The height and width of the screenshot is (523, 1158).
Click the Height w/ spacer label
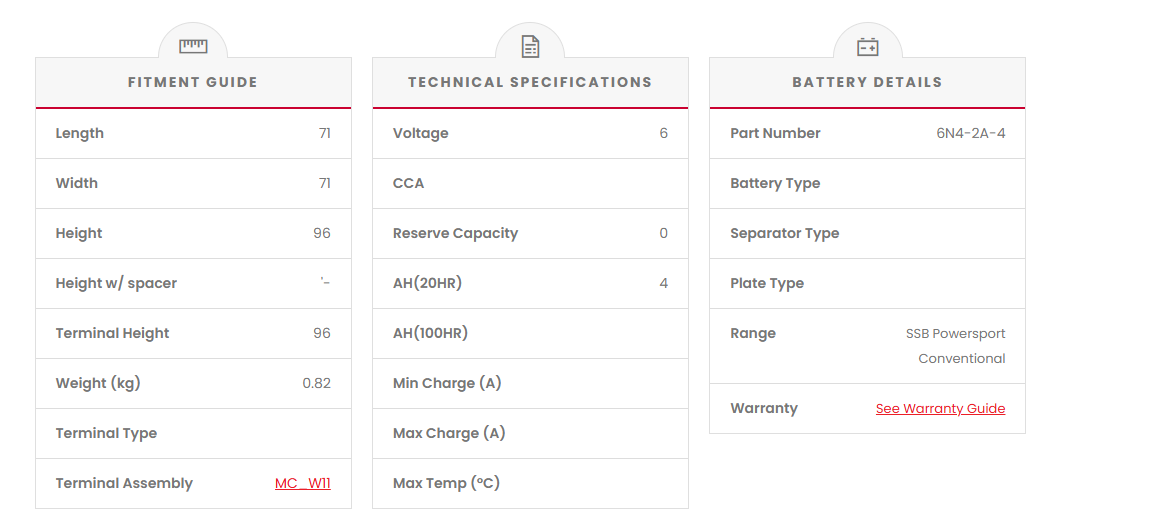116,284
